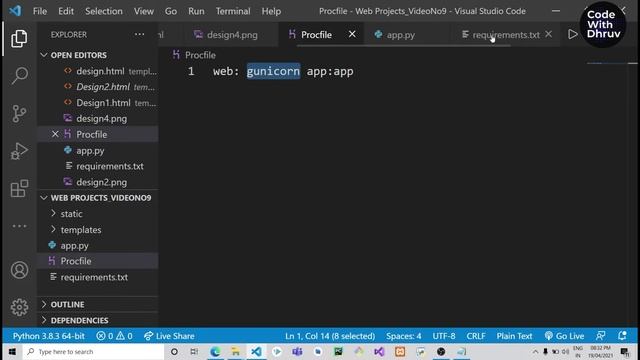Open the Source Control view
Image resolution: width=640 pixels, height=360 pixels.
(x=19, y=113)
